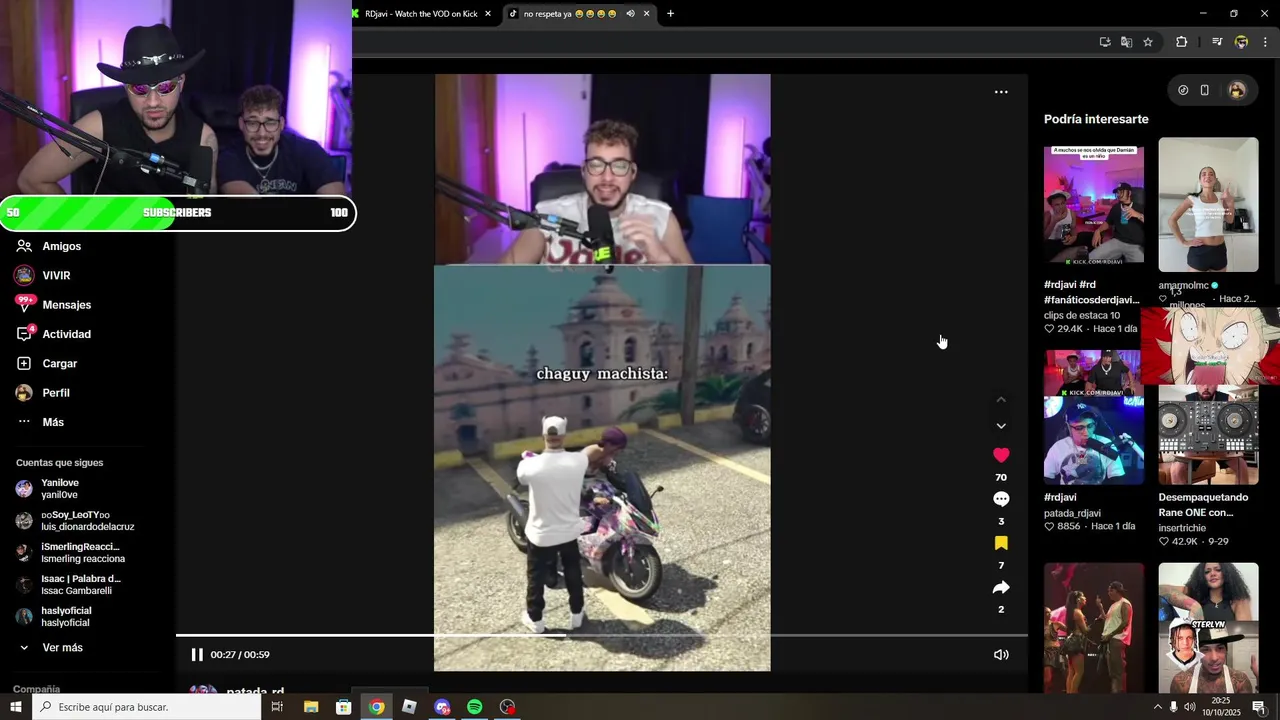Open recommended video by patada_rdjavi
1280x720 pixels.
point(1094,417)
